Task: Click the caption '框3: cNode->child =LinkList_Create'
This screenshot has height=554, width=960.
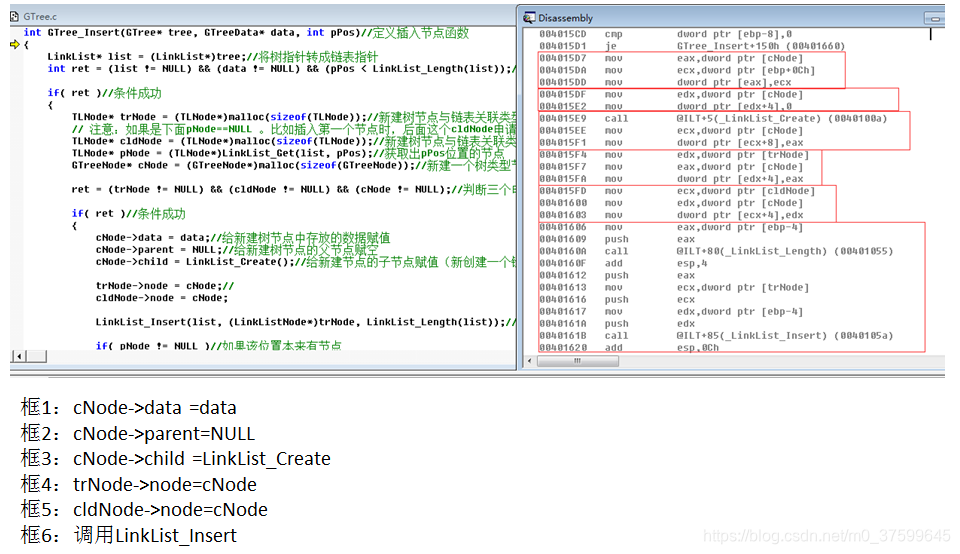Action: 176,459
